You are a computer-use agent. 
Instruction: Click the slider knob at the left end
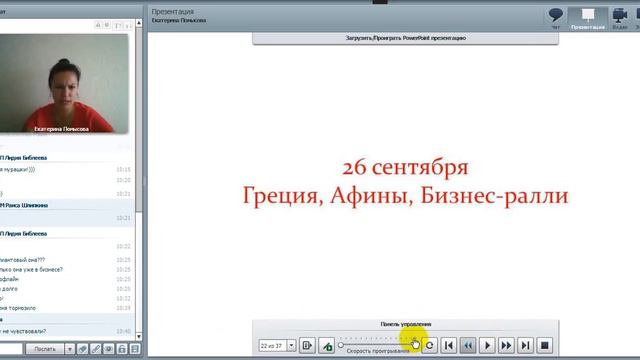tap(341, 345)
